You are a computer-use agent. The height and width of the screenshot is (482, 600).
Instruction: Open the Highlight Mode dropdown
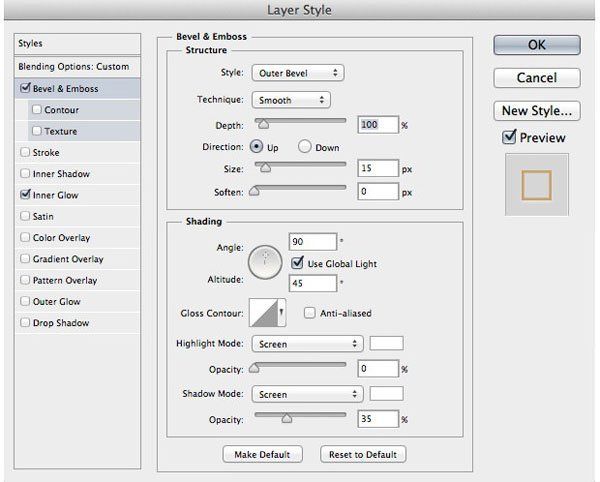tap(307, 344)
